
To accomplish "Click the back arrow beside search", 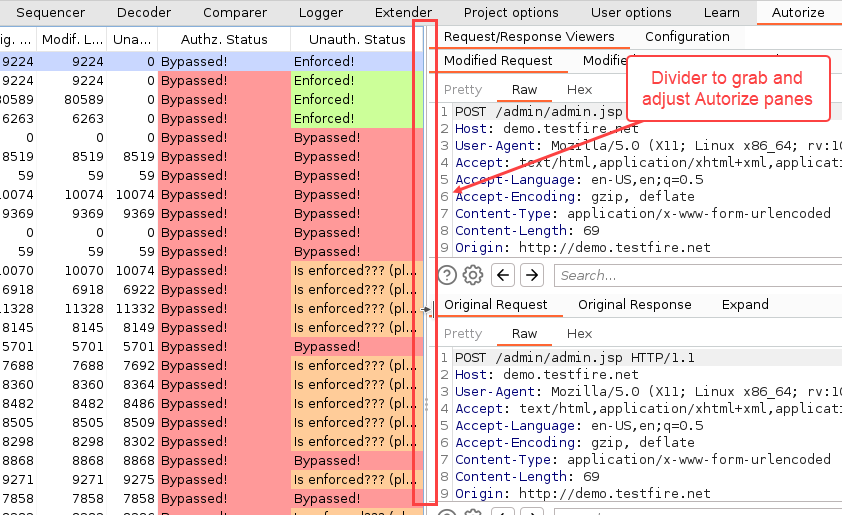I will pos(504,275).
